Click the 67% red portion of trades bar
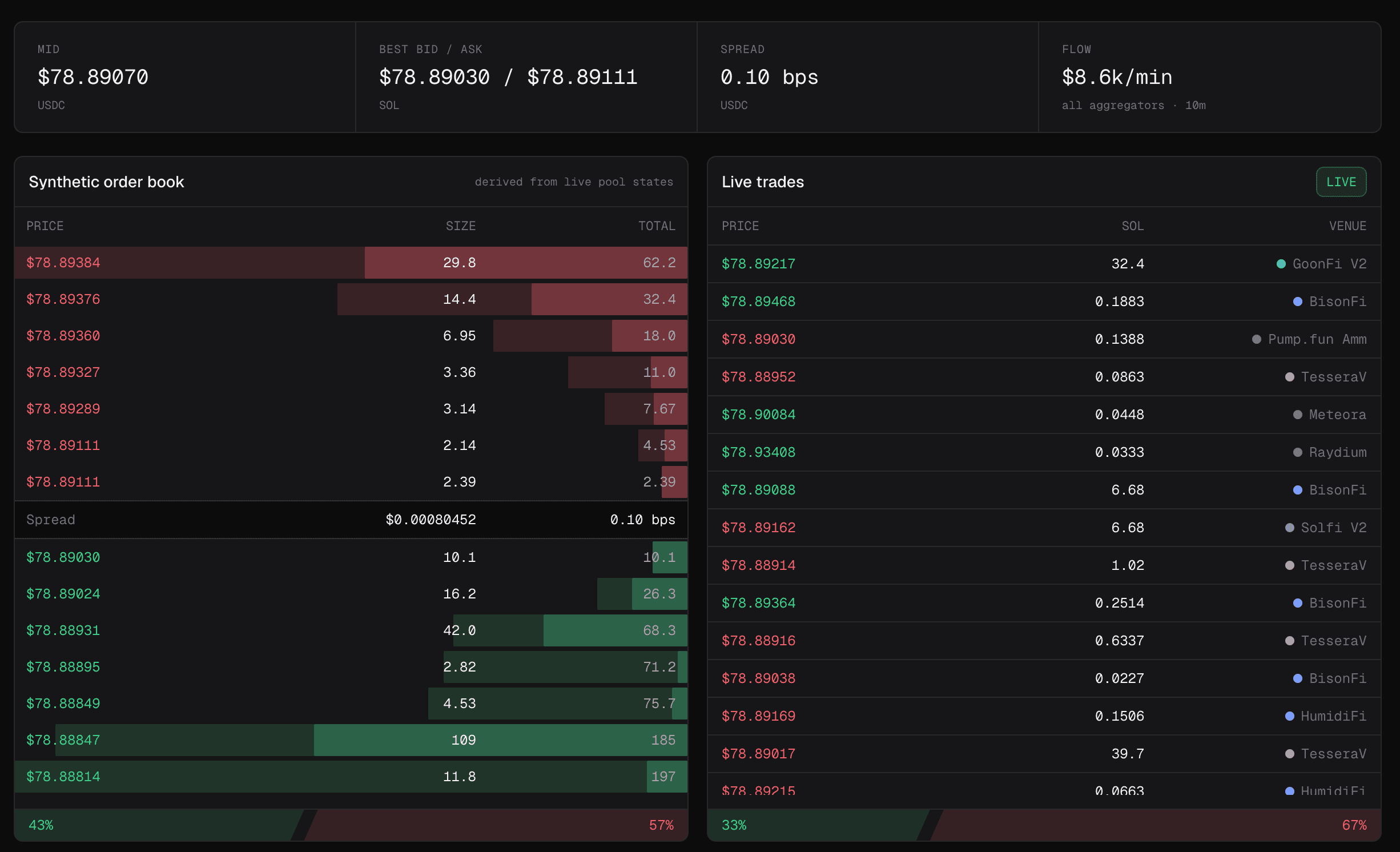The width and height of the screenshot is (1400, 852). [x=1156, y=825]
